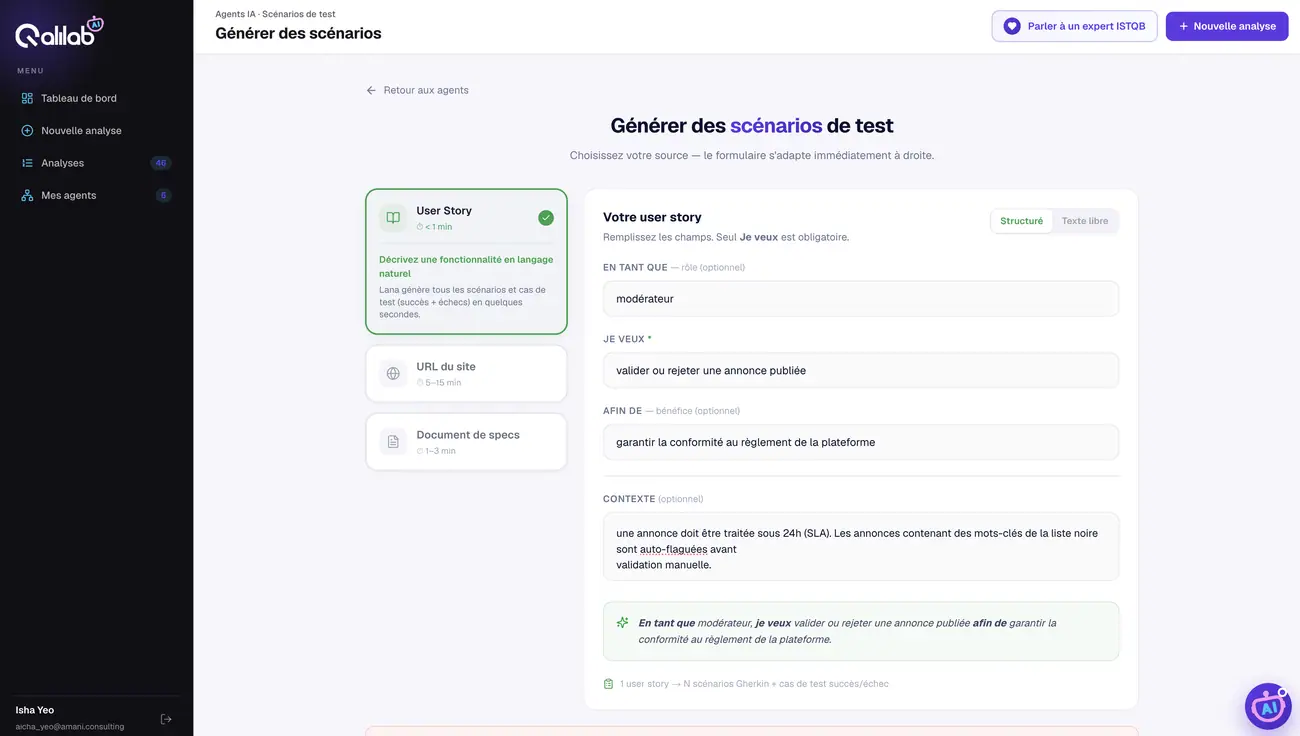The height and width of the screenshot is (736, 1300).
Task: Click the Analyses list icon
Action: pyautogui.click(x=27, y=163)
